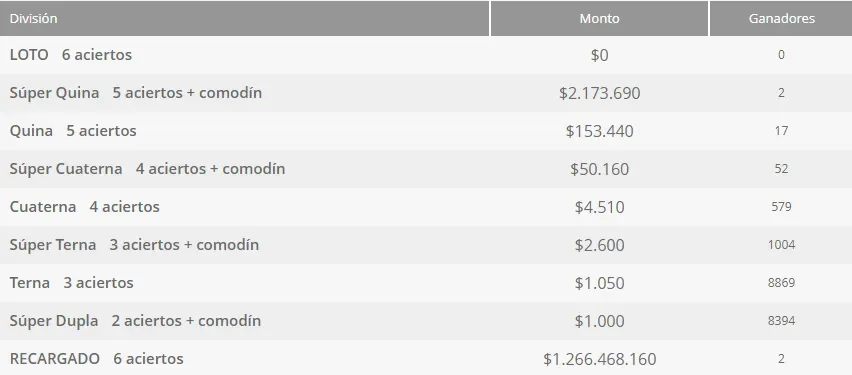The height and width of the screenshot is (375, 852).
Task: Click the $1.266.468.160 amount
Action: (x=599, y=359)
